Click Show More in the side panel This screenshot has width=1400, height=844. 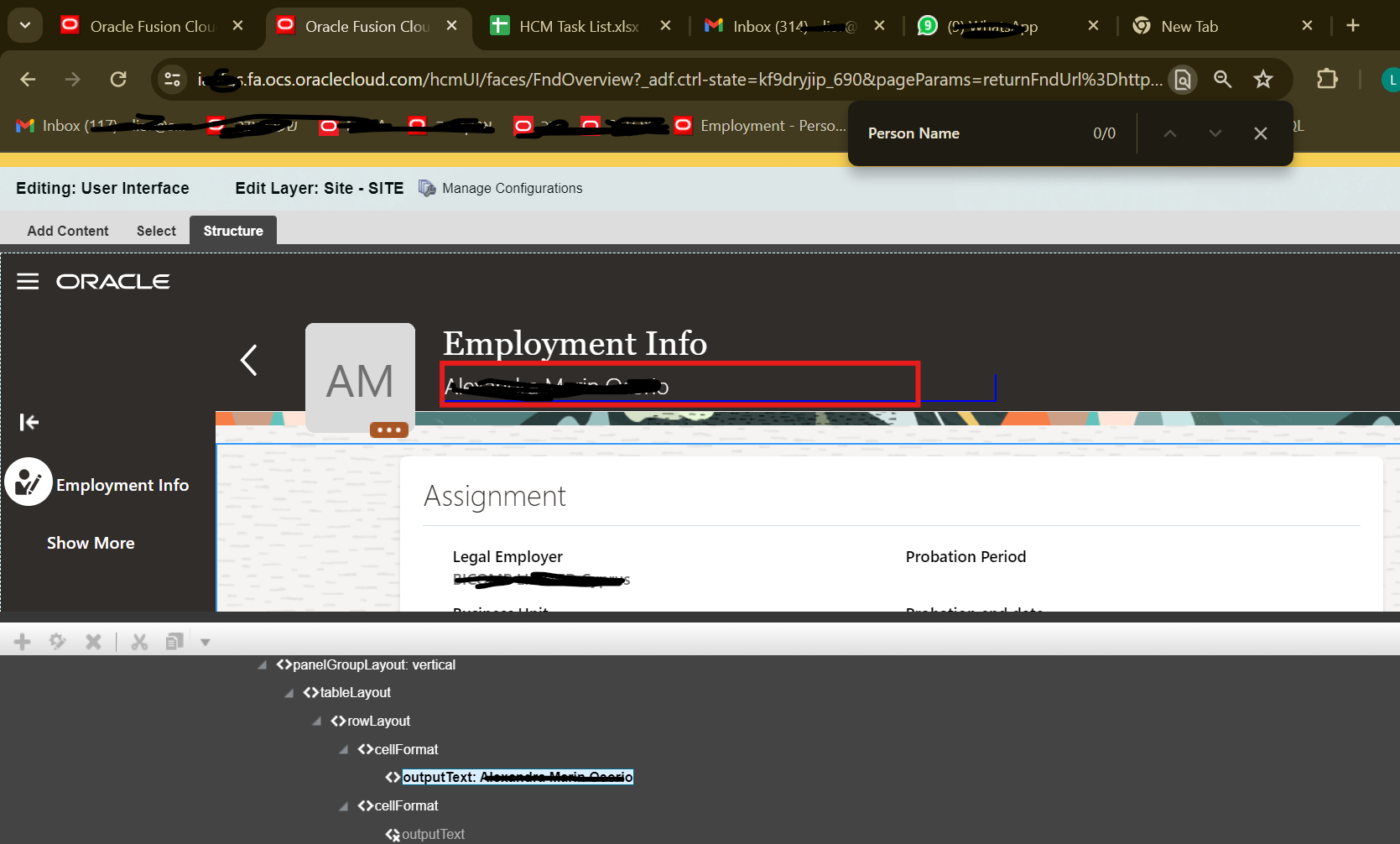click(x=91, y=543)
